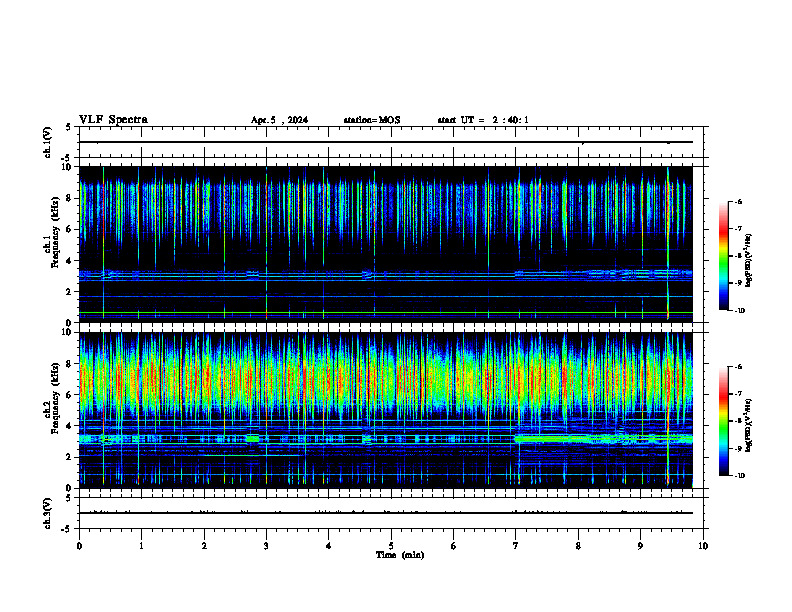Click the ch.3 waveform trace in bottom strip
Viewport: 792px width, 612px height.
(x=386, y=513)
